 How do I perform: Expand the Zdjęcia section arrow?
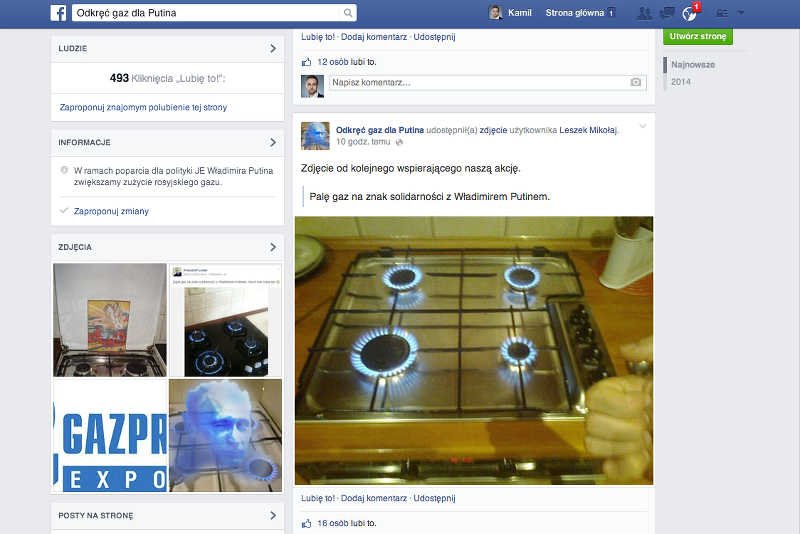coord(273,247)
